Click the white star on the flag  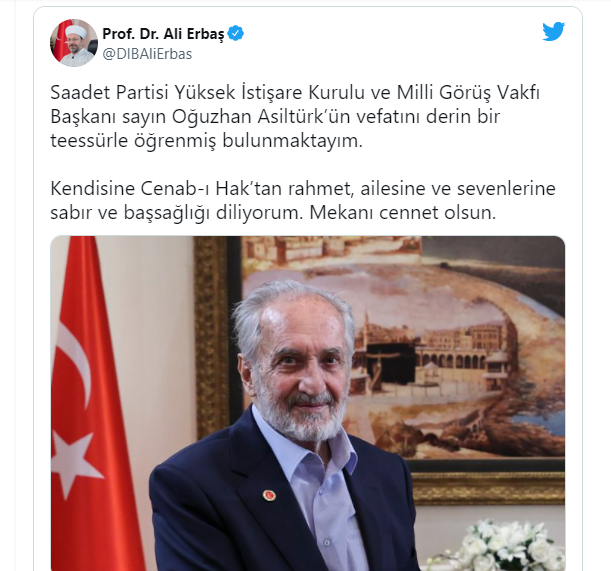(x=74, y=462)
